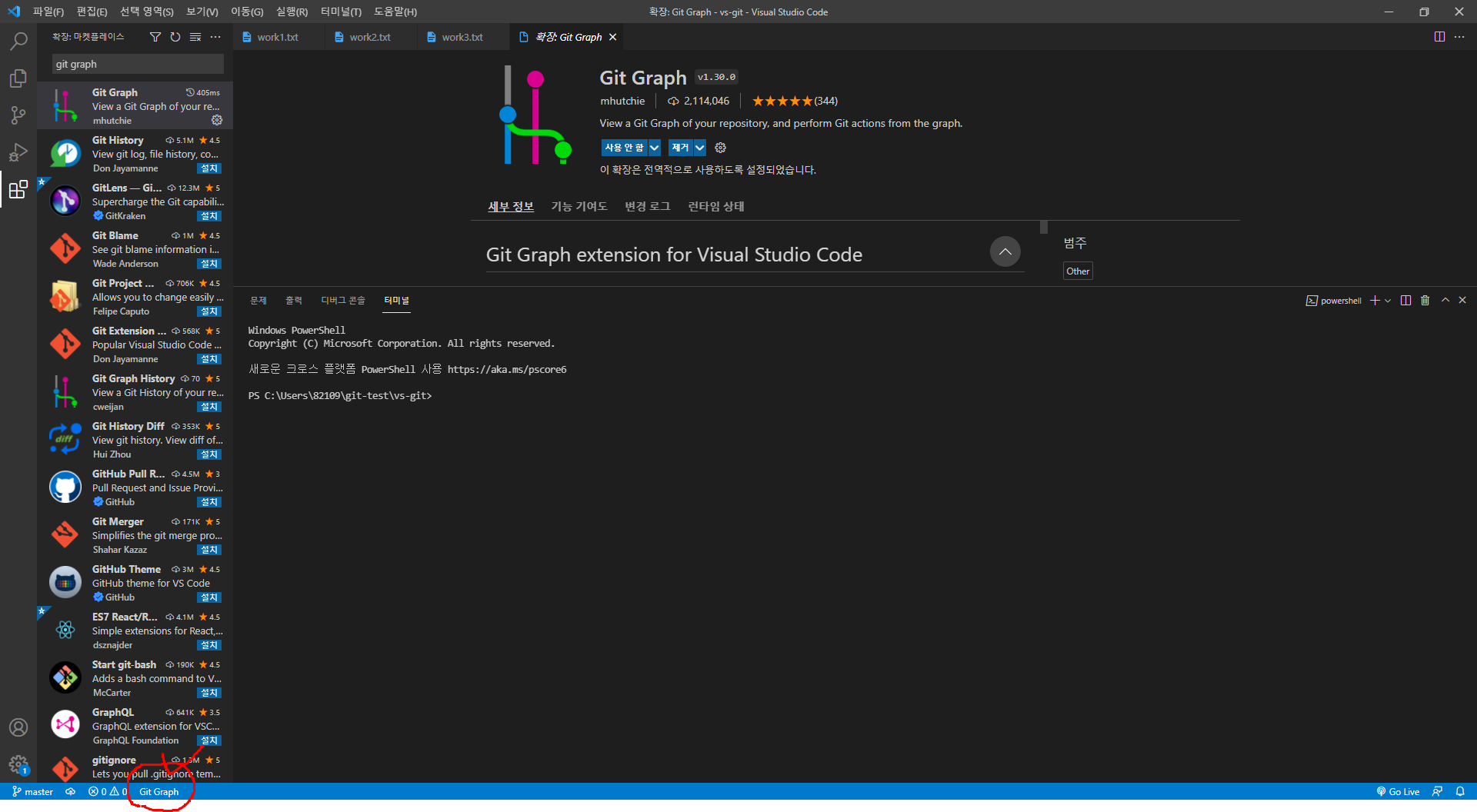Select the changelog tab

[x=647, y=206]
